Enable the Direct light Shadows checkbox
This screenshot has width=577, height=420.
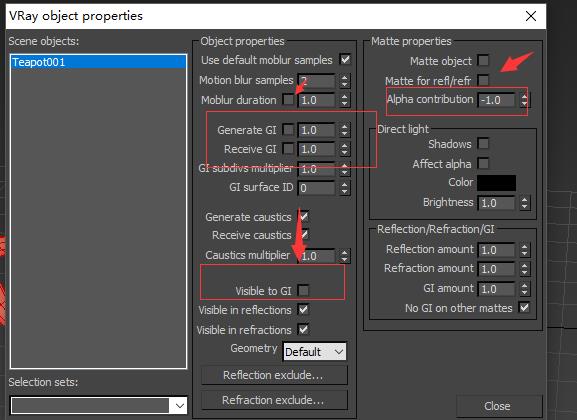pos(483,144)
